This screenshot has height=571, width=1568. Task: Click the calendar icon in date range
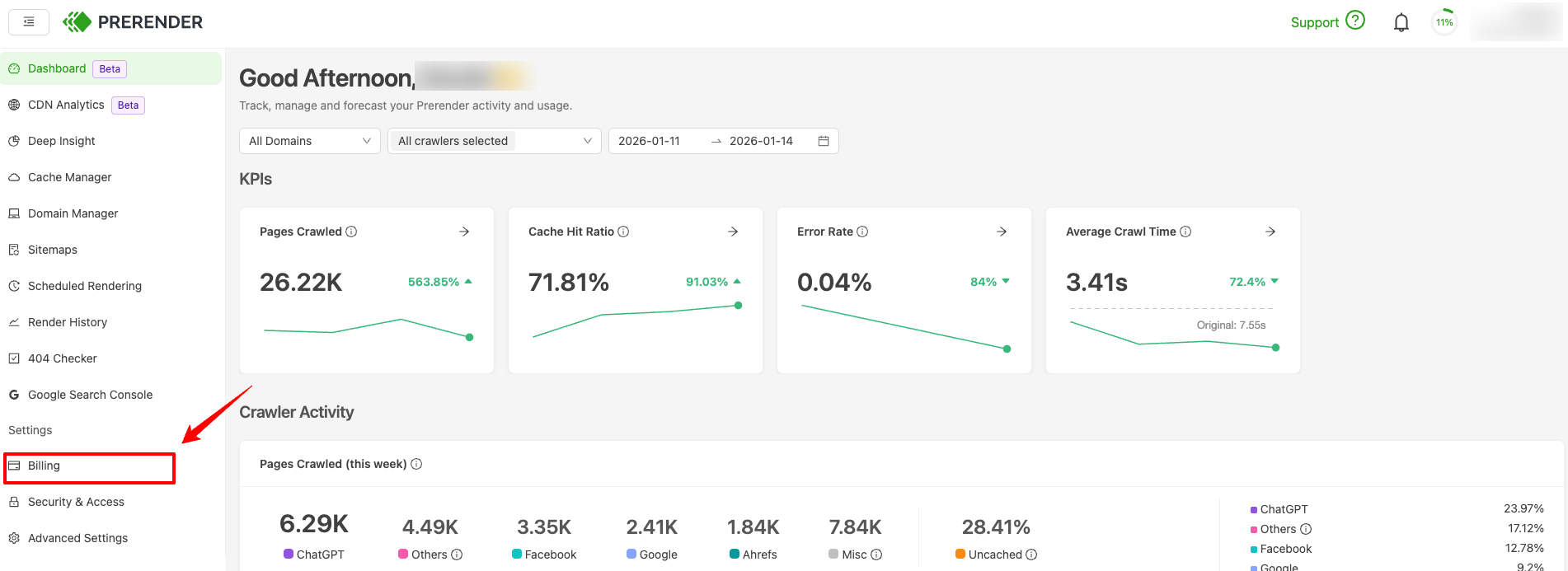tap(823, 141)
